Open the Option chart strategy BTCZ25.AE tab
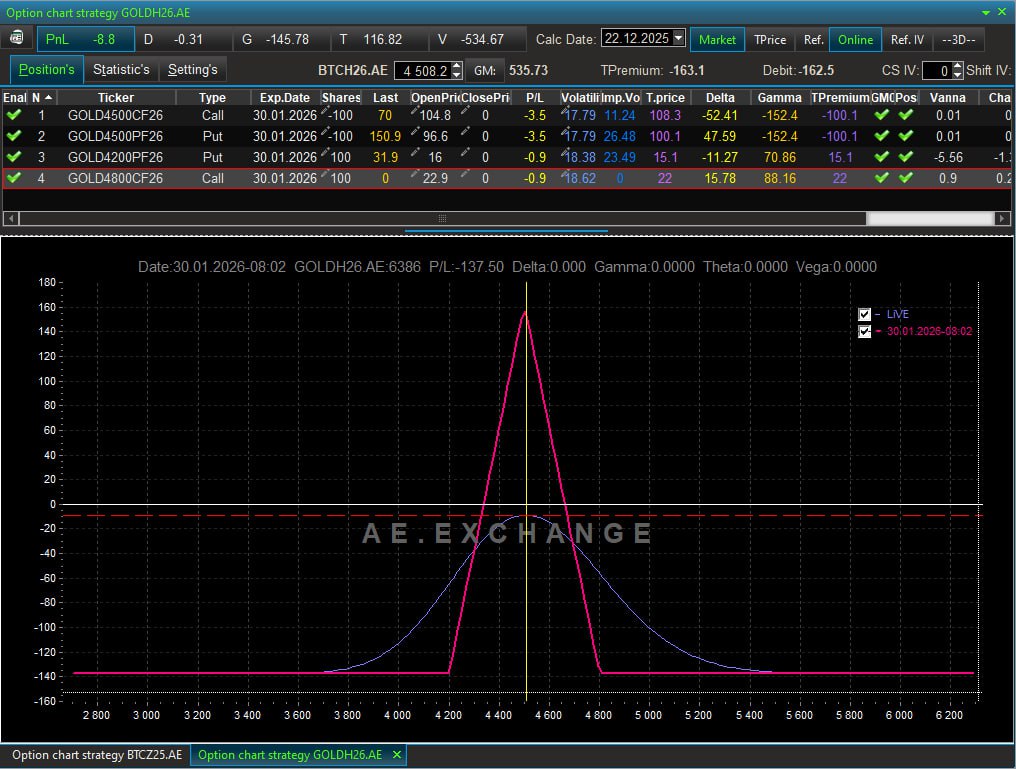This screenshot has height=769, width=1016. [x=96, y=755]
